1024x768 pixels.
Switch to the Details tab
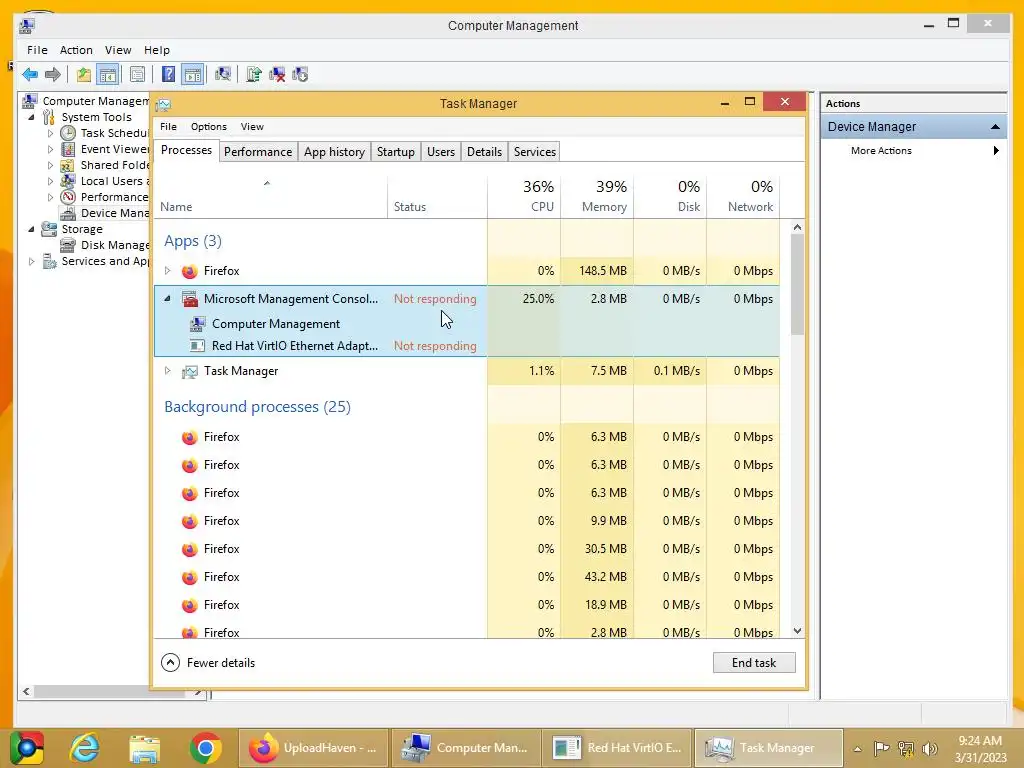point(484,152)
